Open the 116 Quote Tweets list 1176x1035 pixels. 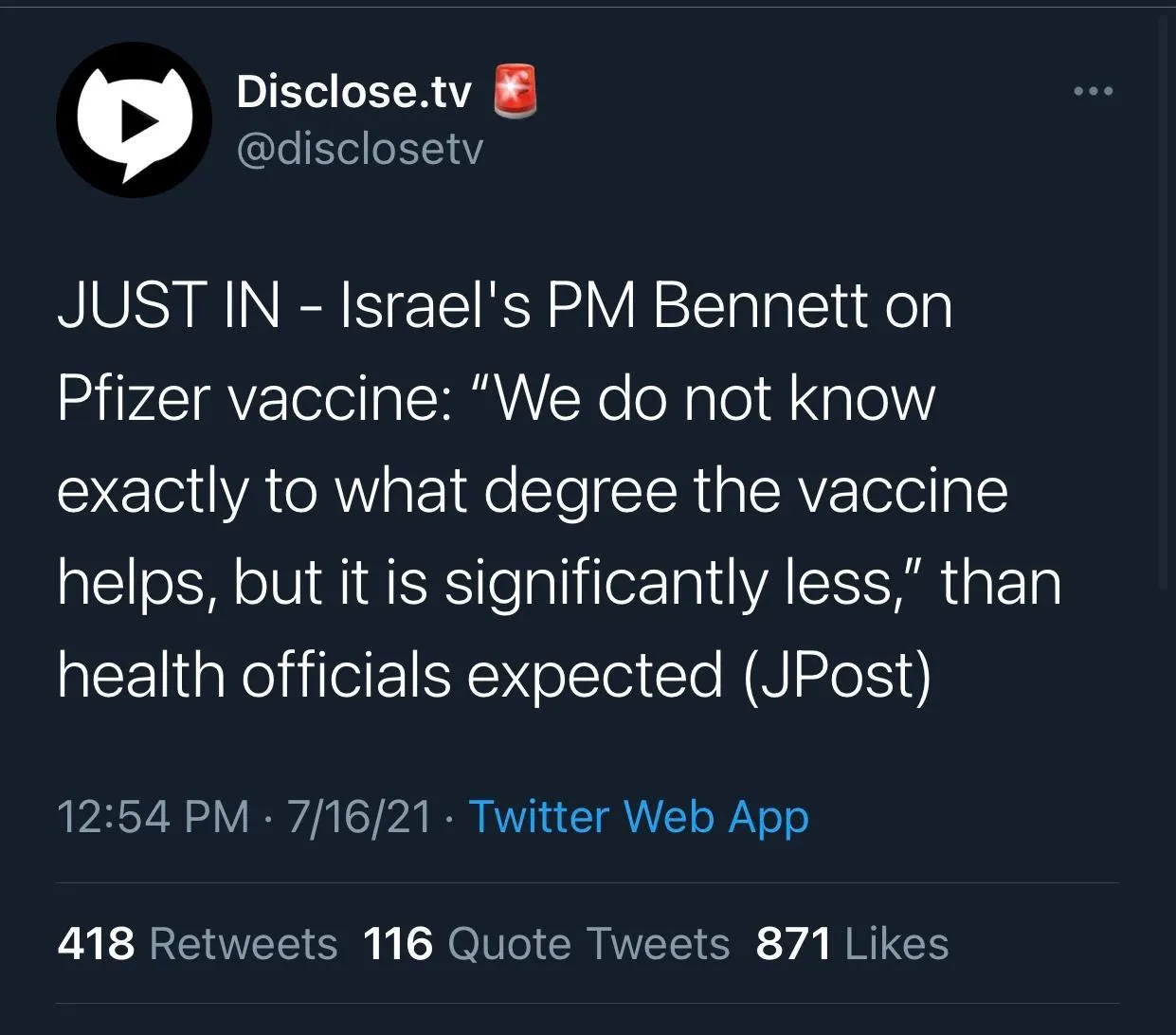pyautogui.click(x=546, y=944)
